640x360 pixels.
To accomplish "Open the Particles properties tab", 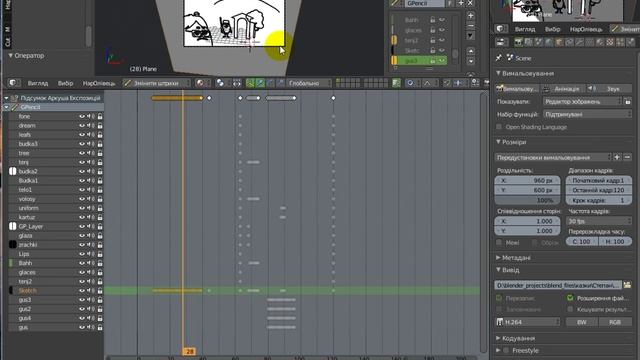I will [620, 42].
